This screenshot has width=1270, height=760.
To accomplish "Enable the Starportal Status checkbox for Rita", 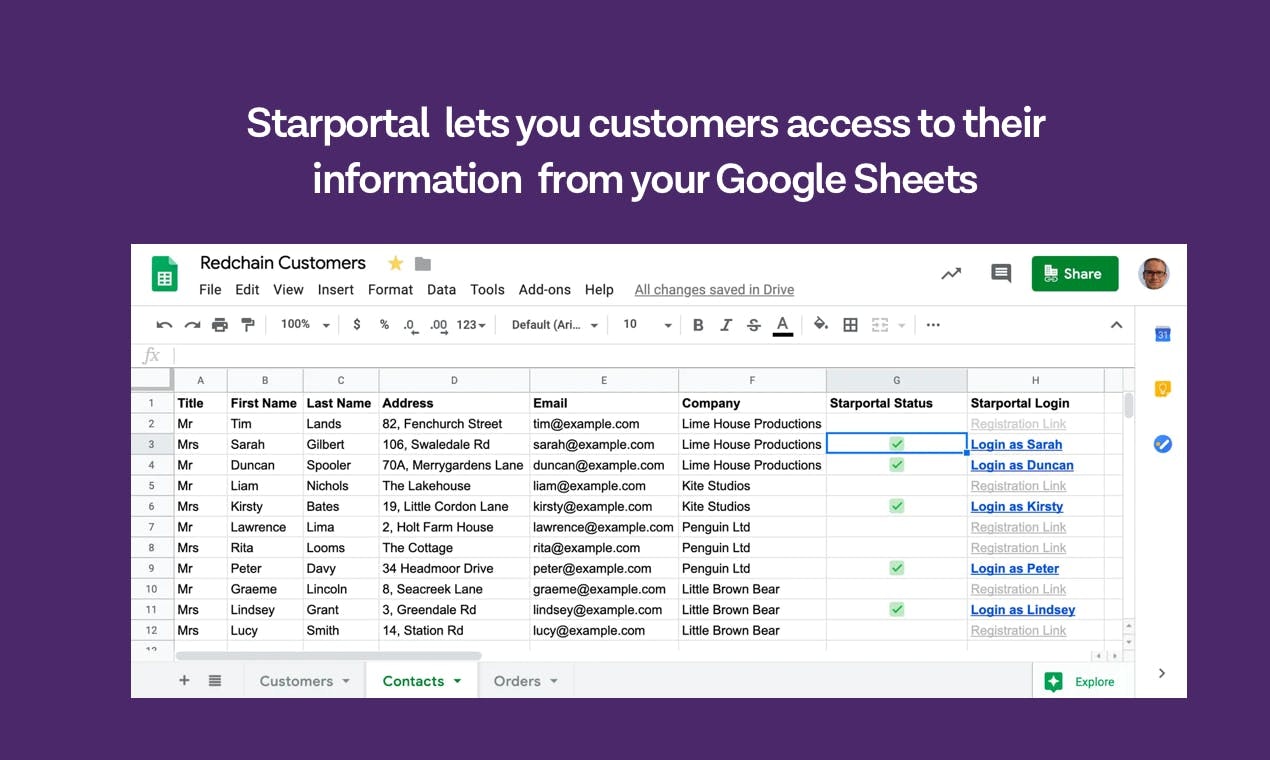I will tap(895, 547).
